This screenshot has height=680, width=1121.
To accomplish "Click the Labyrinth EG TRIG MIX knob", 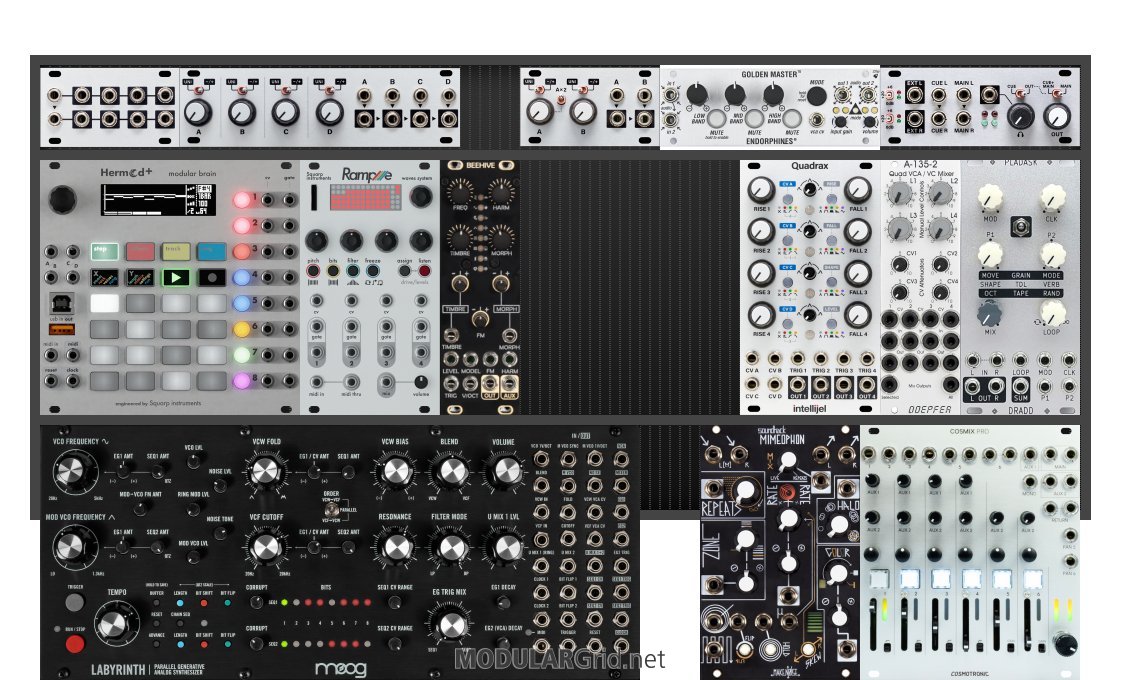I will point(450,625).
